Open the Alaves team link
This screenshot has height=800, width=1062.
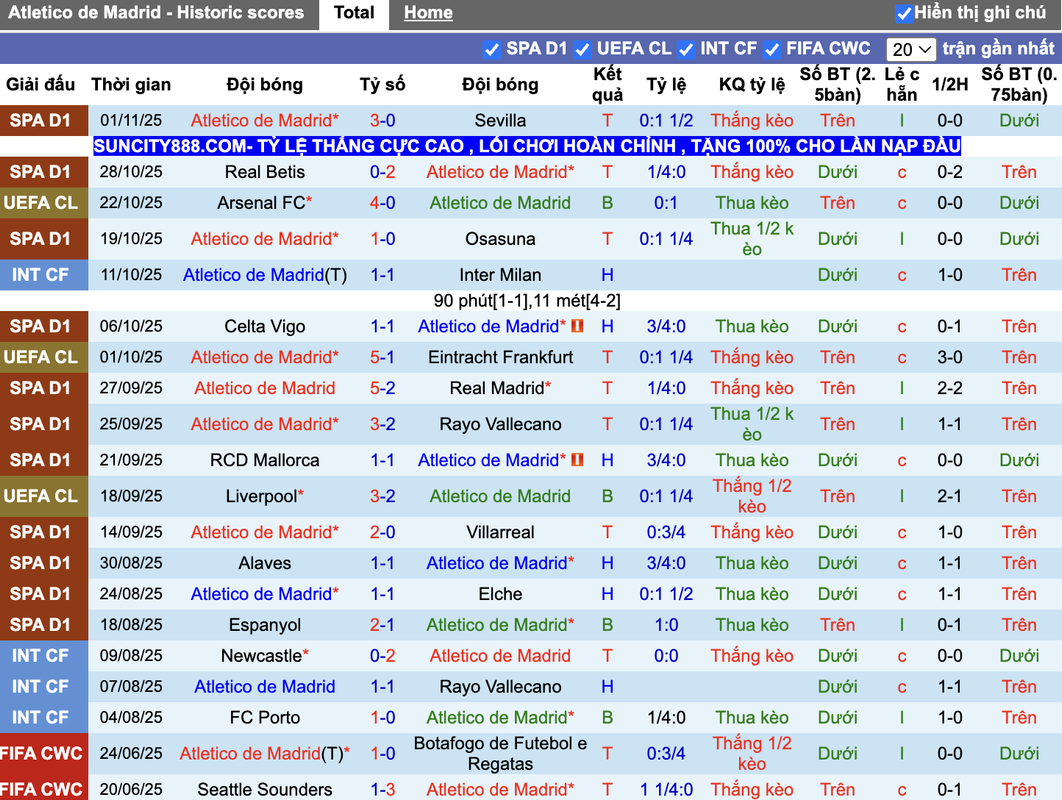tap(265, 564)
